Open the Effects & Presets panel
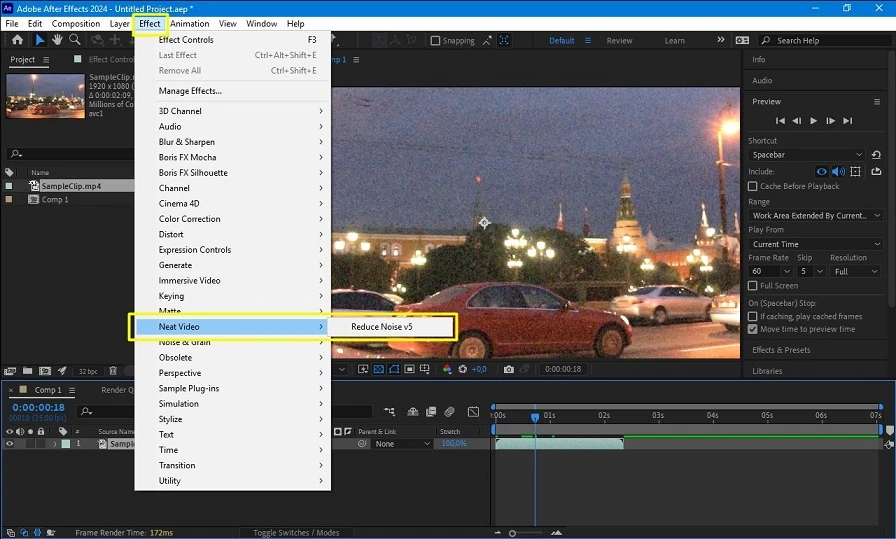 [x=781, y=350]
